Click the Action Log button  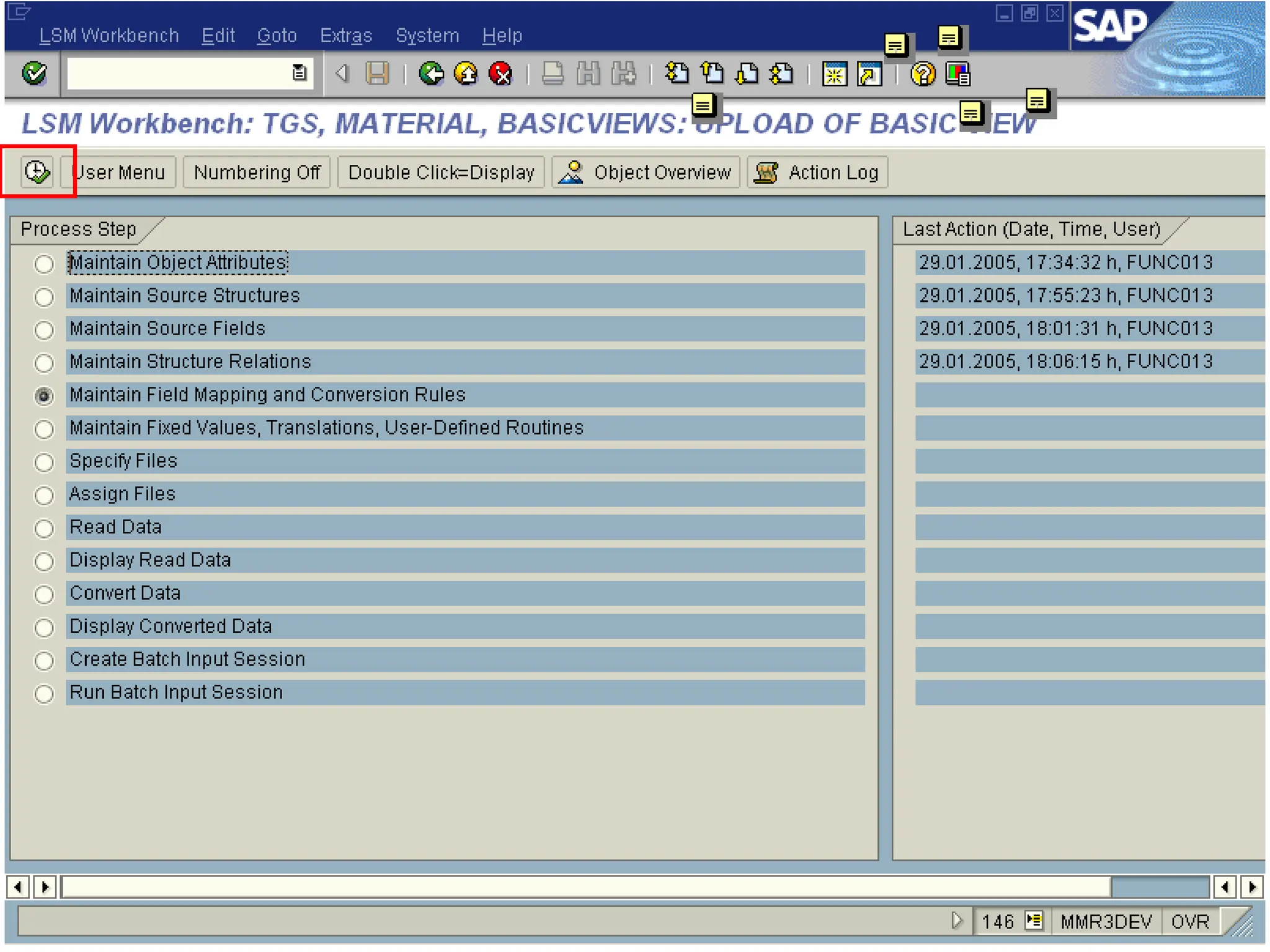coord(817,172)
